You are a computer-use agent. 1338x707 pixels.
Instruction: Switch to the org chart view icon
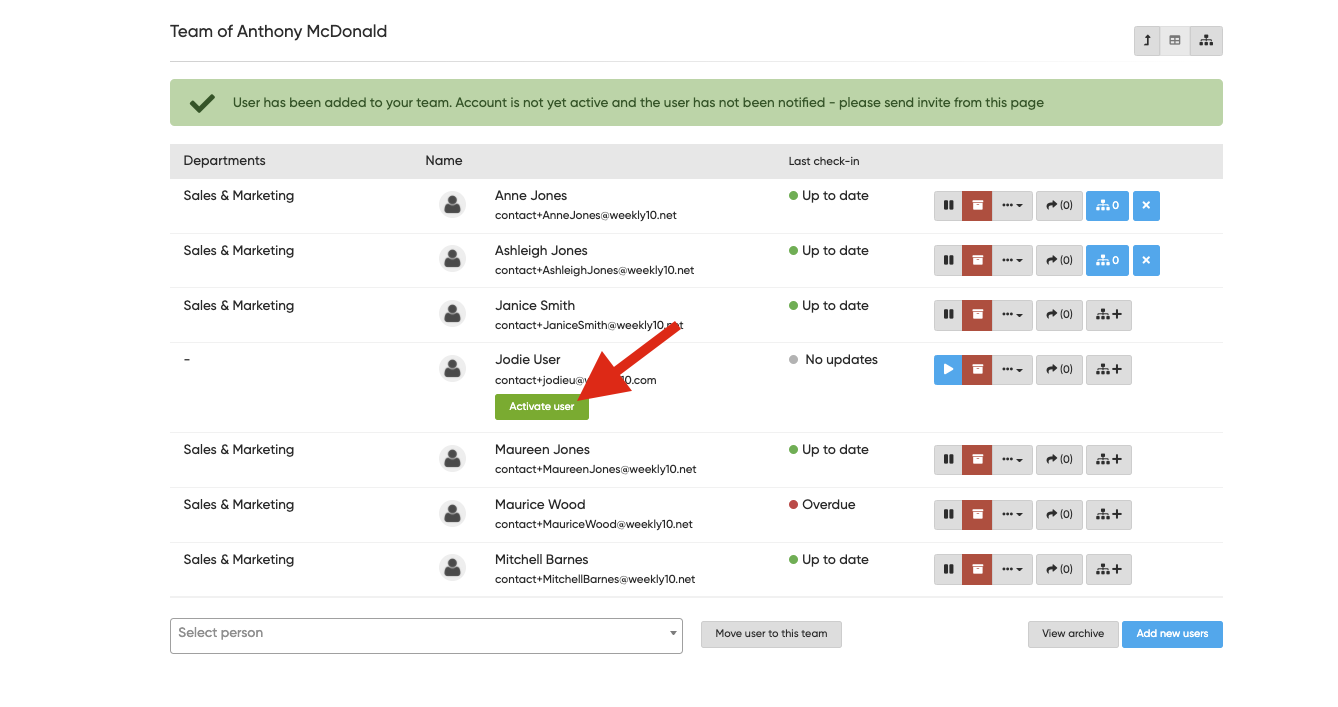coord(1206,41)
